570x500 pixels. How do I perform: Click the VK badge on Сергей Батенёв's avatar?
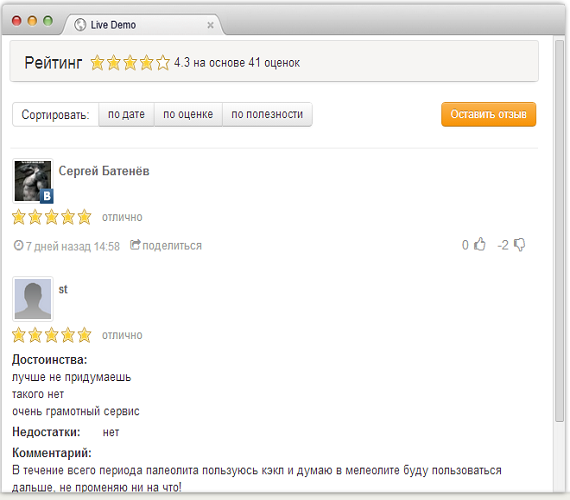(47, 196)
